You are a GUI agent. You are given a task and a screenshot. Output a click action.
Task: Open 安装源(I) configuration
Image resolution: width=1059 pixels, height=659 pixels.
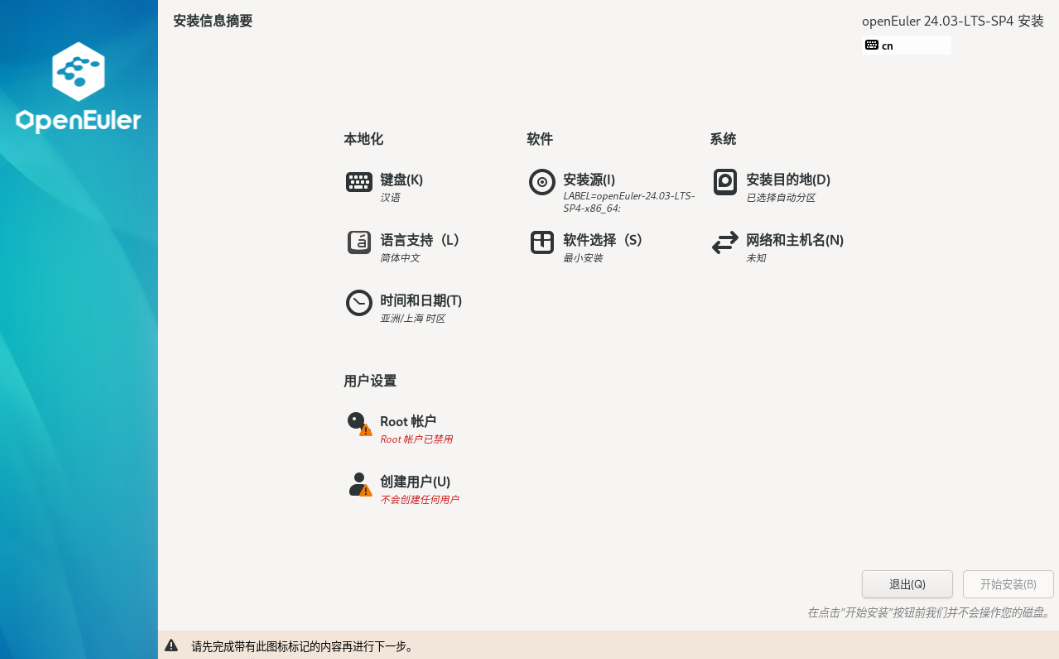(589, 180)
